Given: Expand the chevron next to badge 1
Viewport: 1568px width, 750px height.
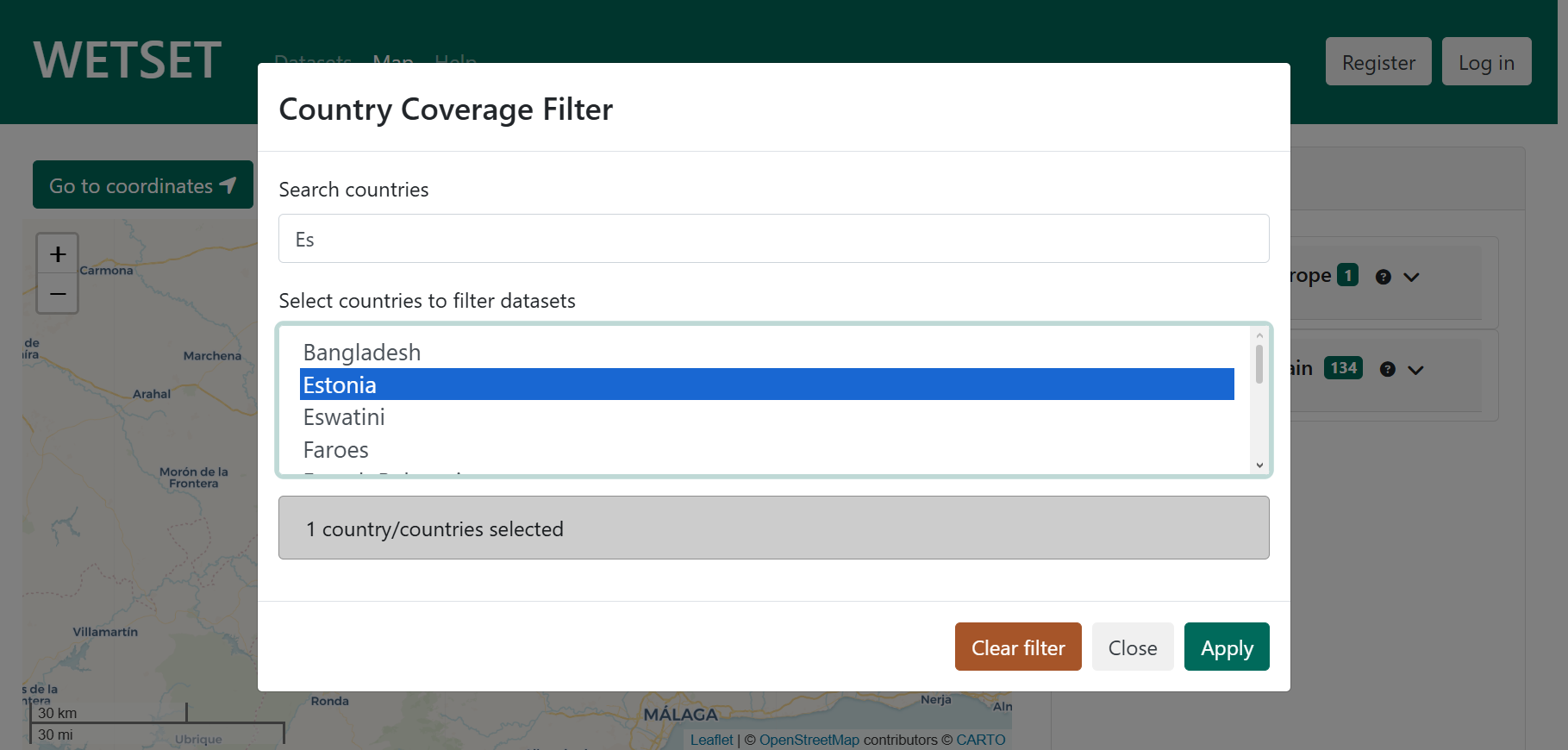Looking at the screenshot, I should (1411, 277).
